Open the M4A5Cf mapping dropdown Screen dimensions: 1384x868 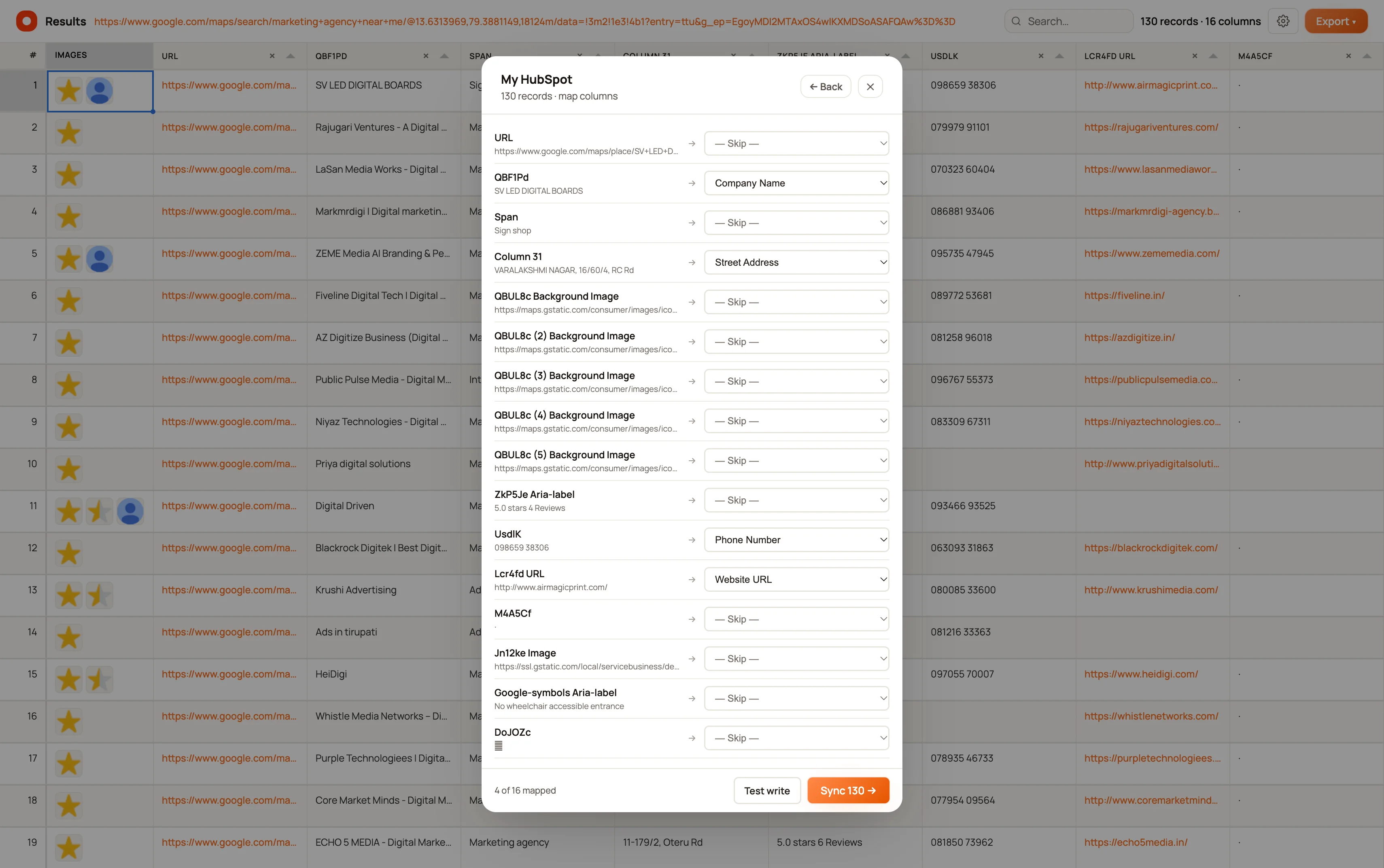796,619
